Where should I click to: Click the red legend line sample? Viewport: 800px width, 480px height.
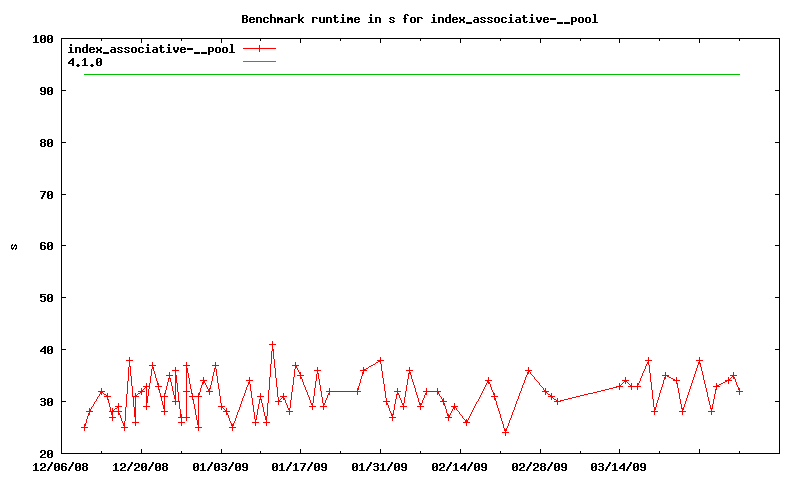coord(259,49)
